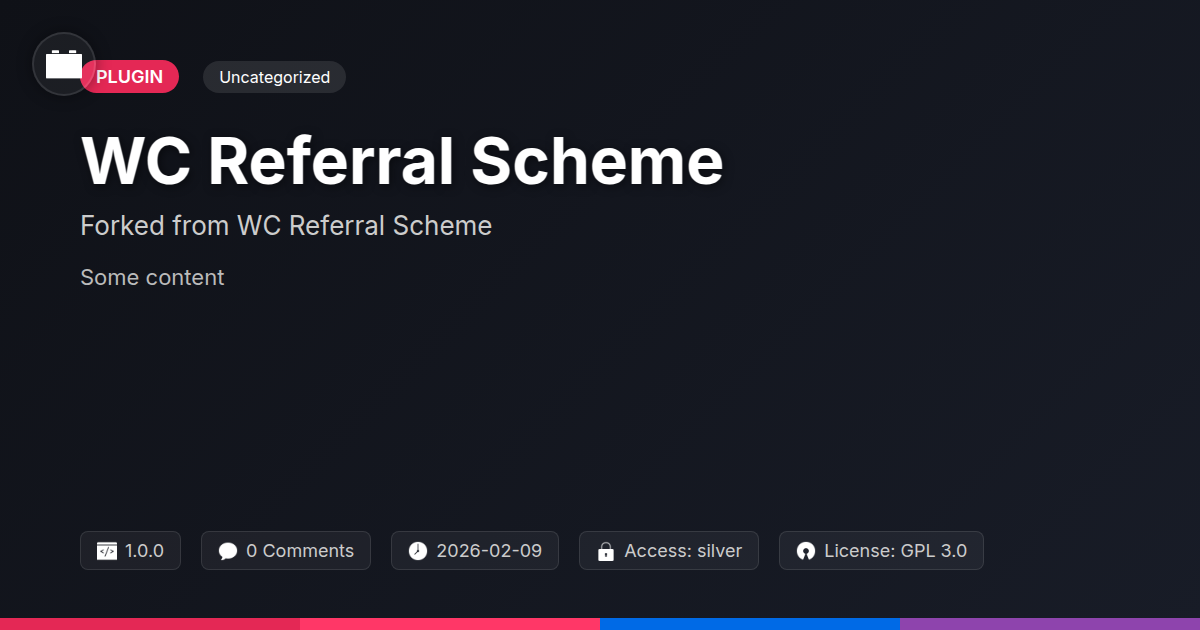The width and height of the screenshot is (1200, 630).
Task: Click the 1.0.0 version badge
Action: click(130, 551)
